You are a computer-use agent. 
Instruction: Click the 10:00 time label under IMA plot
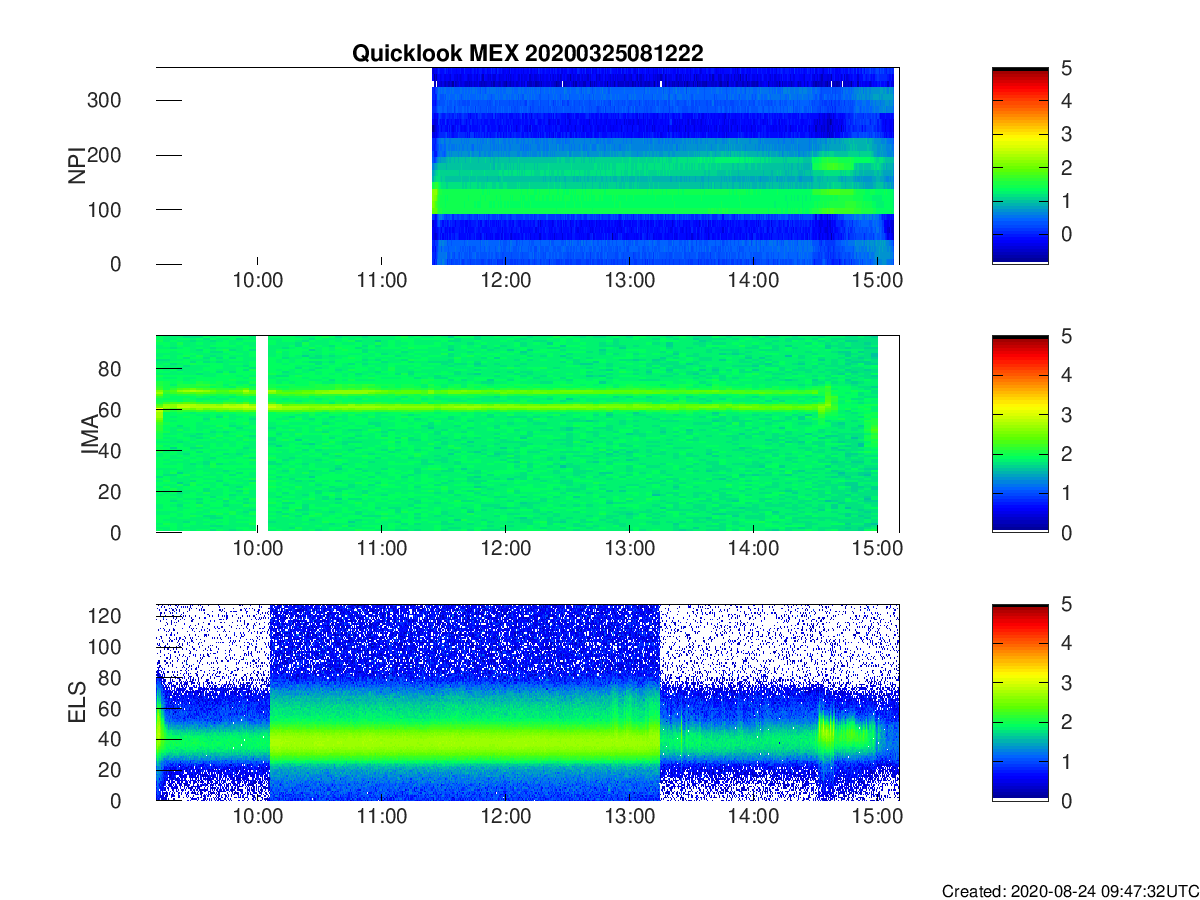258,549
